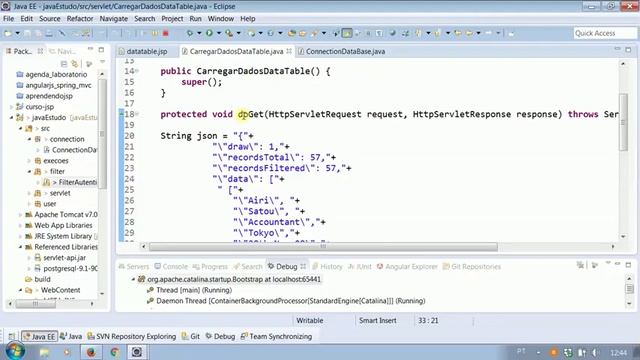Viewport: 640px width, 360px height.
Task: Switch to Java perspective button
Action: [x=71, y=336]
